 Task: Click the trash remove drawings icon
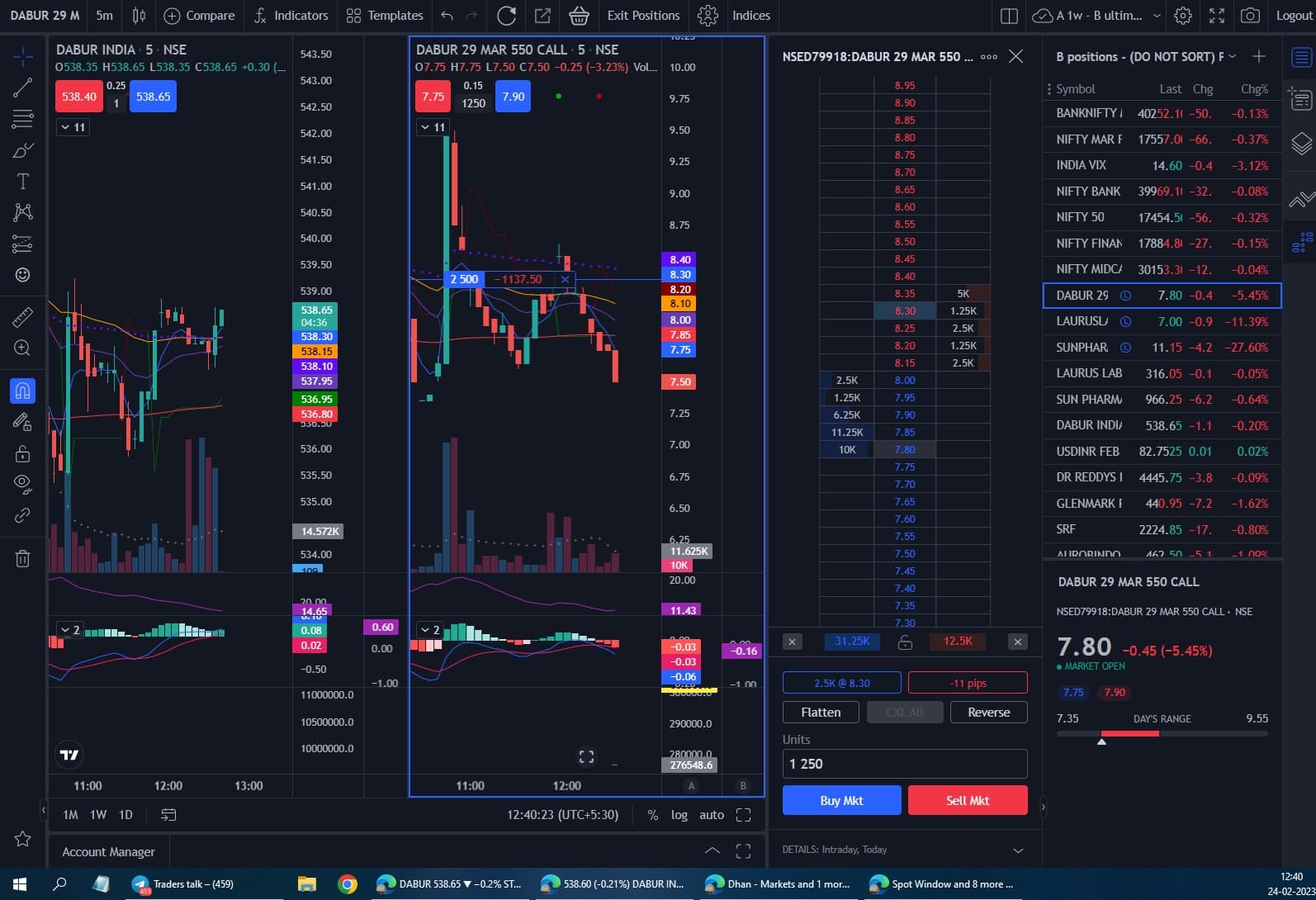[x=22, y=559]
